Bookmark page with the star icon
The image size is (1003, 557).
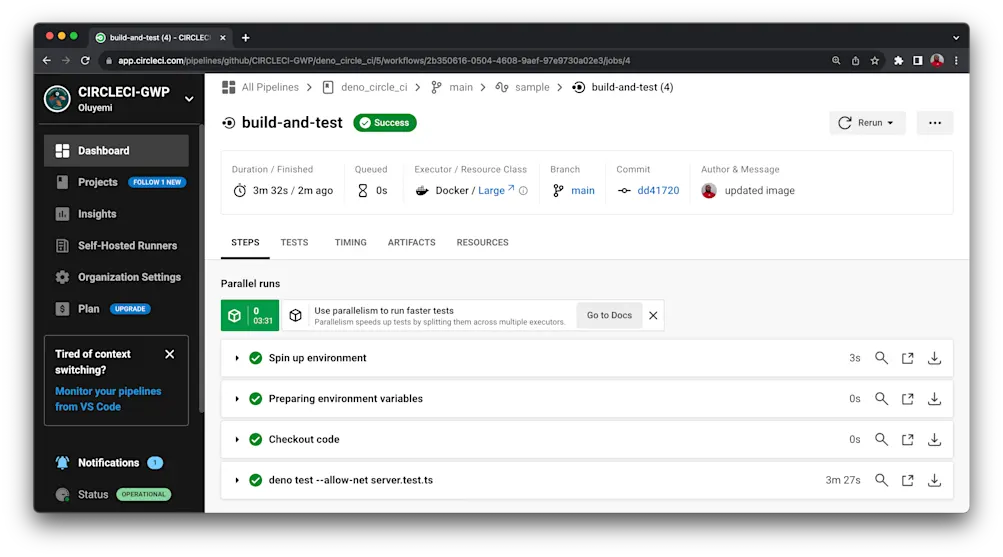pyautogui.click(x=874, y=60)
